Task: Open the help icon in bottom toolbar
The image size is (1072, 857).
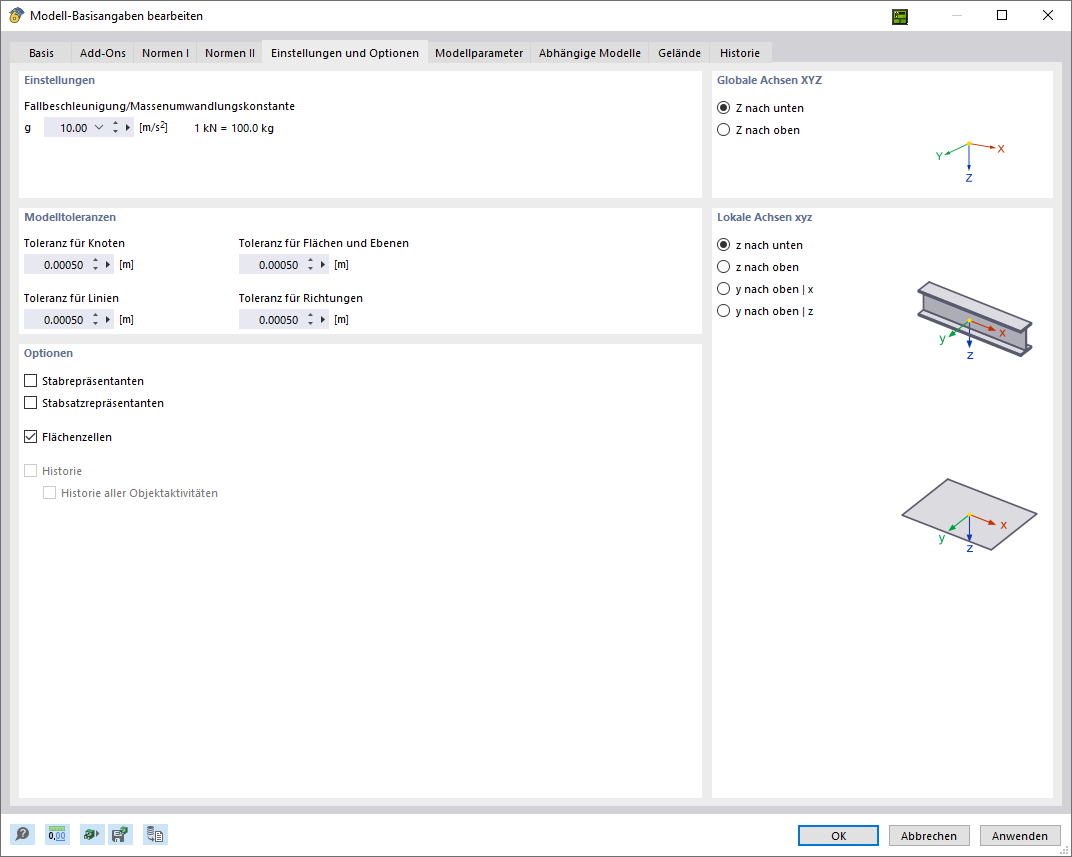Action: (x=23, y=834)
